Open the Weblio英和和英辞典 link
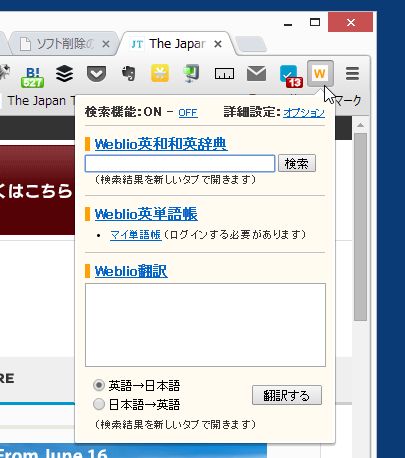Screen dimensions: 405x458 (x=161, y=144)
